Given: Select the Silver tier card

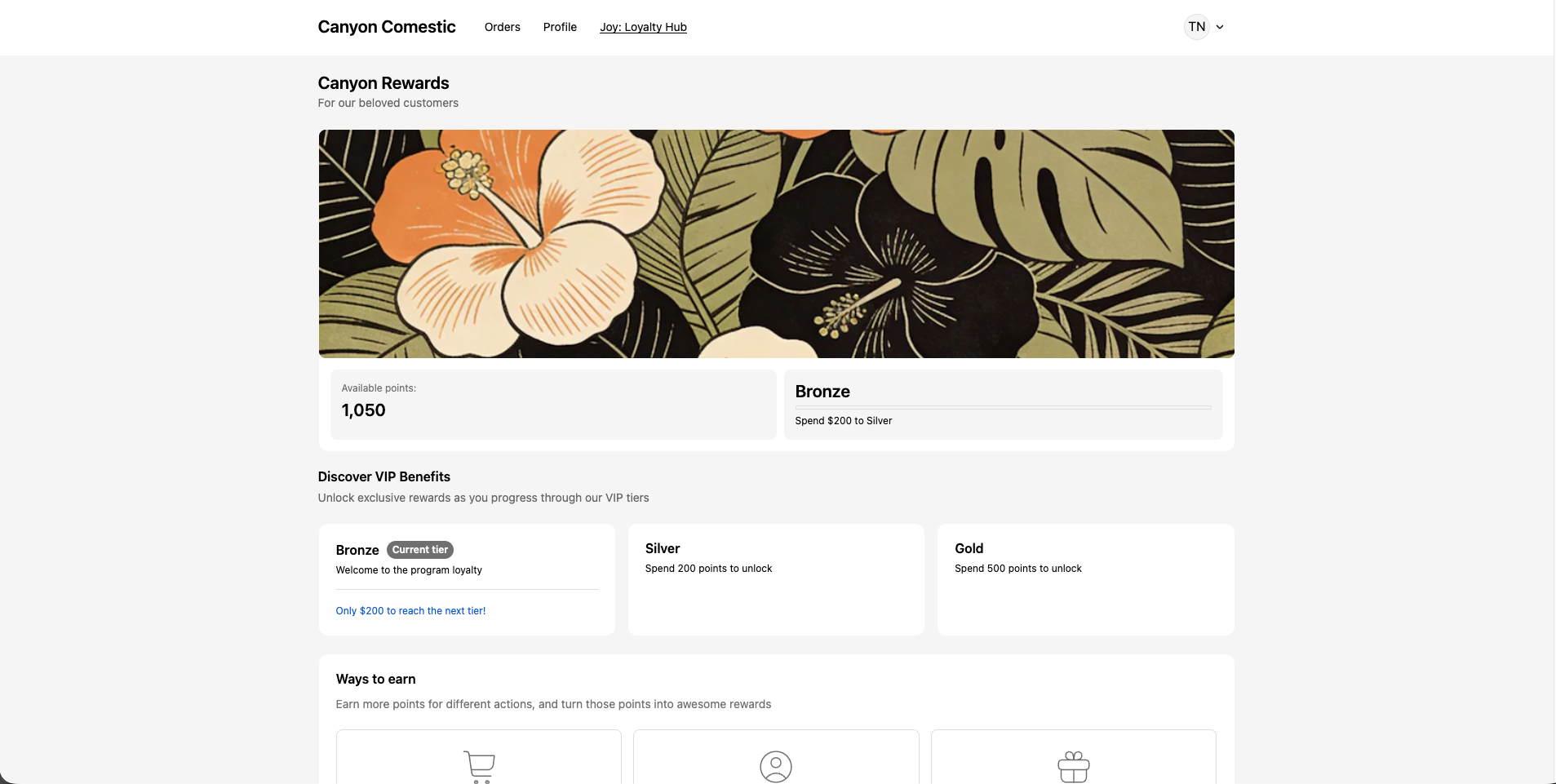Looking at the screenshot, I should 775,579.
